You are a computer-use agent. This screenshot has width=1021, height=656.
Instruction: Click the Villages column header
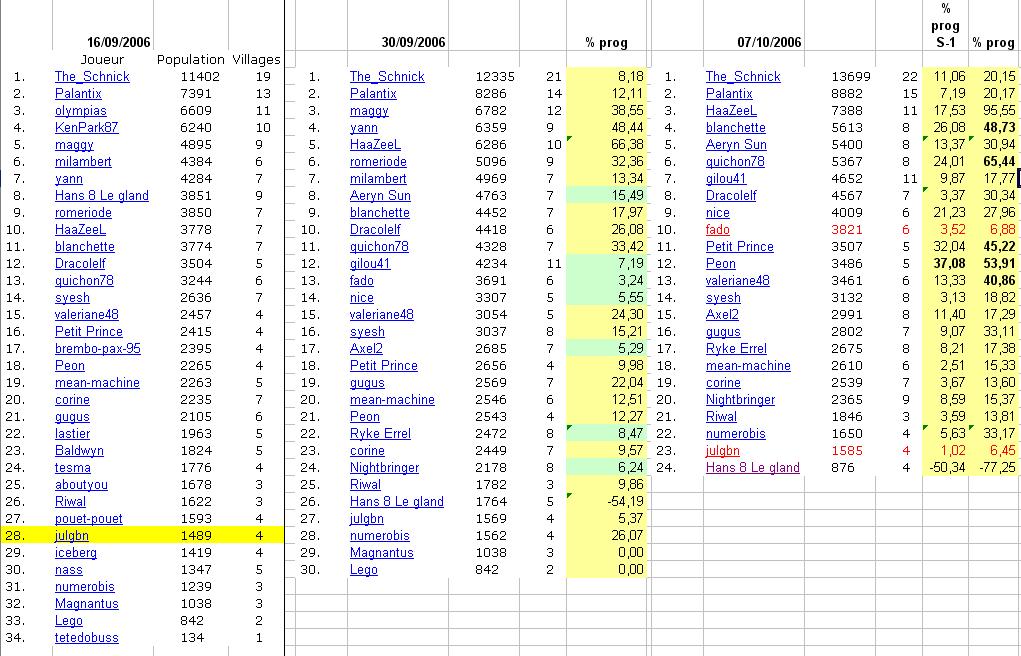pyautogui.click(x=257, y=59)
